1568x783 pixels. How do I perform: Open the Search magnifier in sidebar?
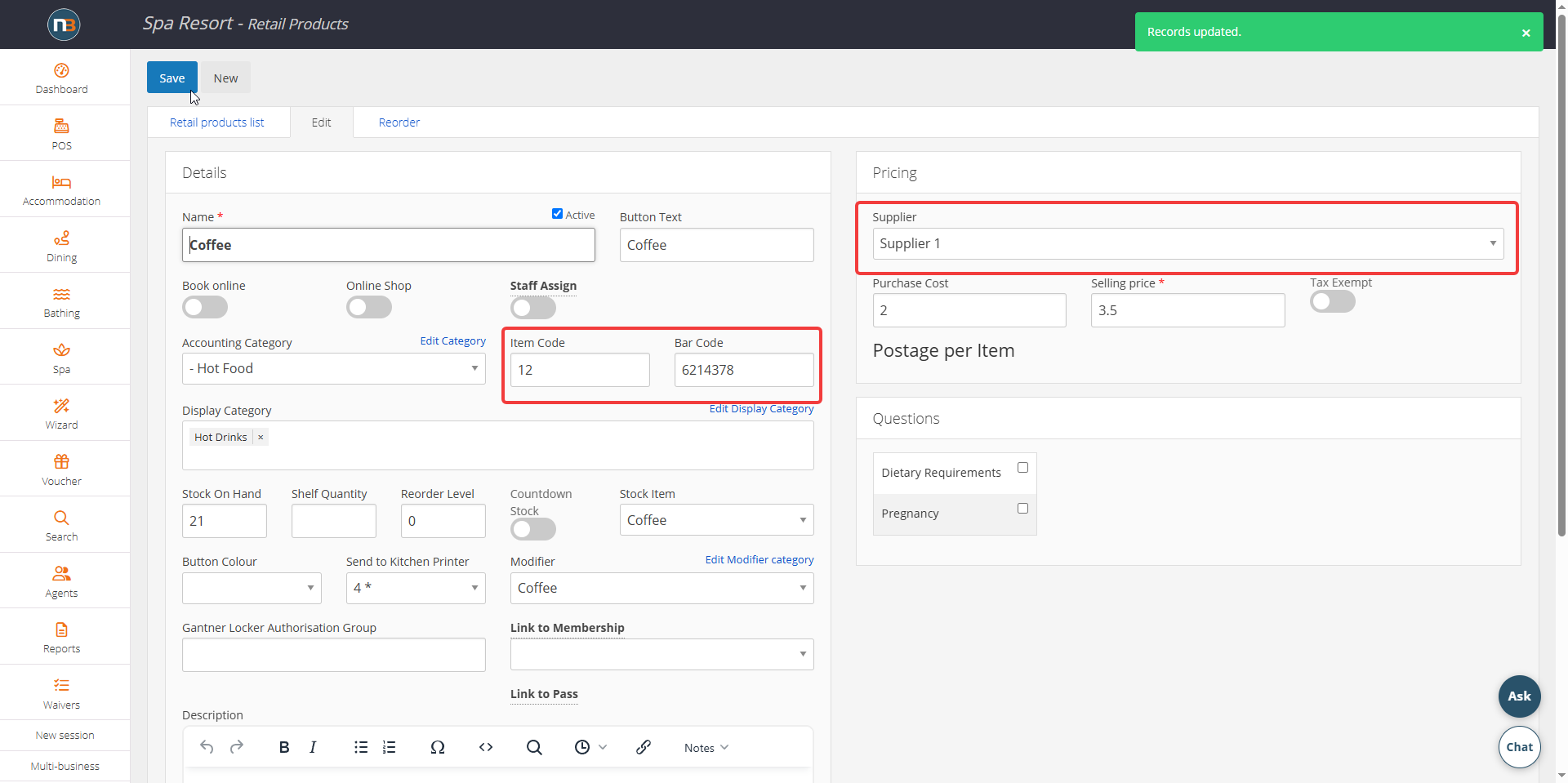coord(61,518)
